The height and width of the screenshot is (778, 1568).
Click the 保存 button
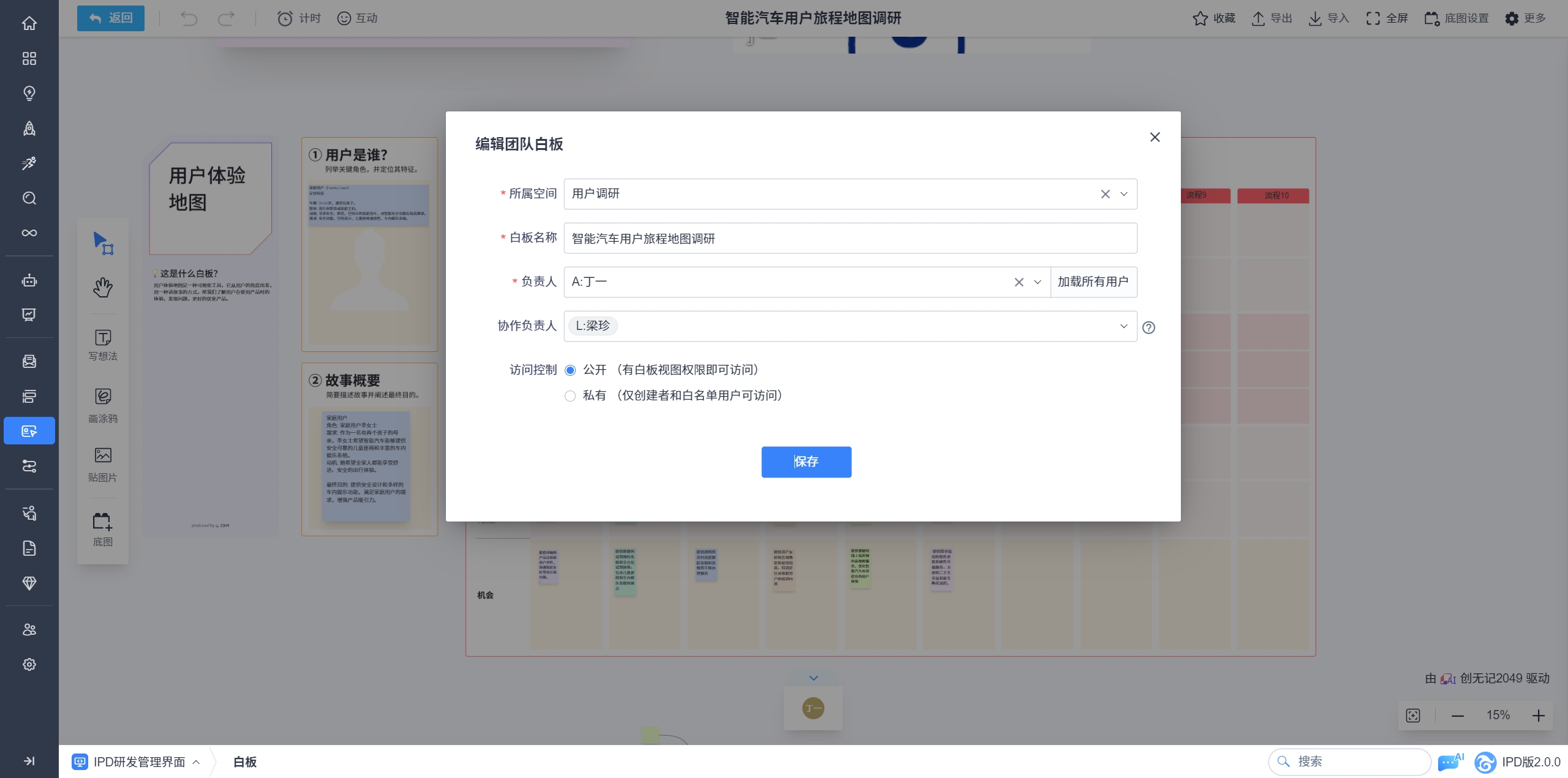pos(806,462)
